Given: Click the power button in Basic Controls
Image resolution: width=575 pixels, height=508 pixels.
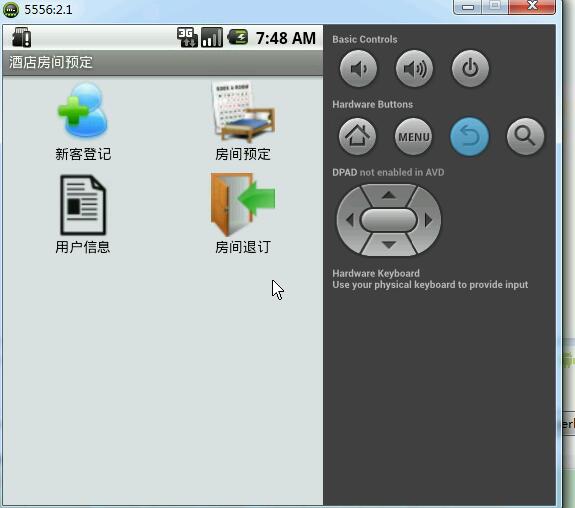Looking at the screenshot, I should (x=470, y=69).
